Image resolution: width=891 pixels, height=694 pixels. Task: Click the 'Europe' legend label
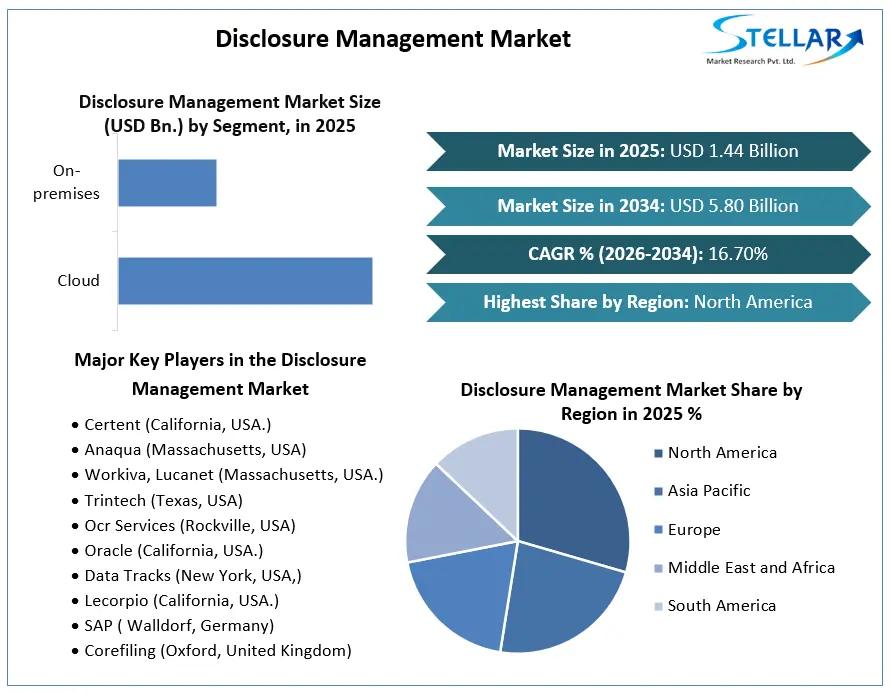point(694,530)
